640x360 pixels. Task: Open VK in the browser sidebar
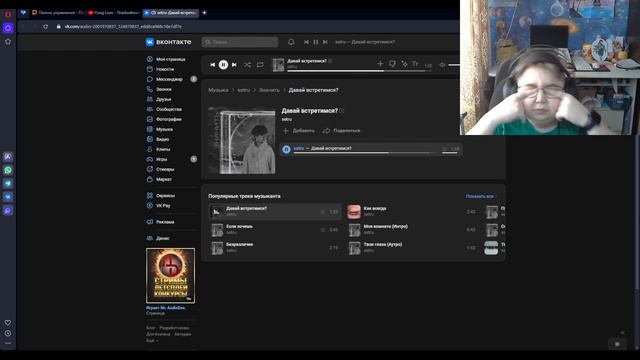click(x=8, y=197)
